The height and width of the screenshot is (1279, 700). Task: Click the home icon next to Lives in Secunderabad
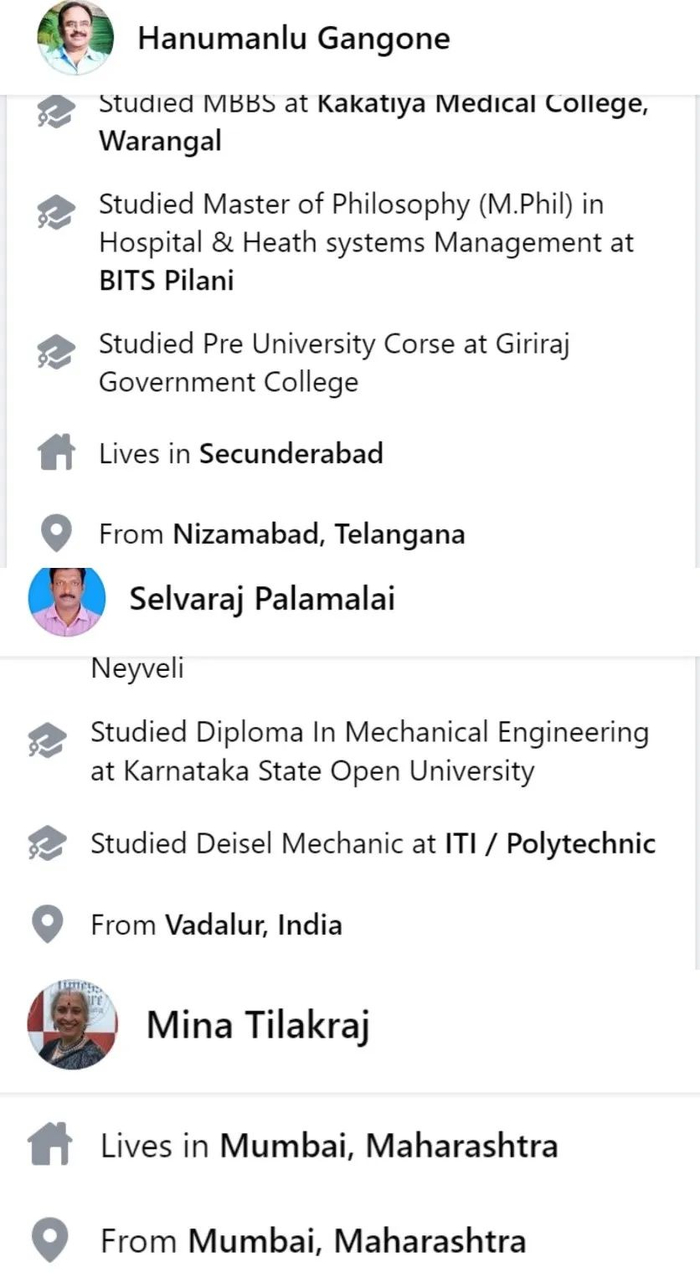click(56, 454)
